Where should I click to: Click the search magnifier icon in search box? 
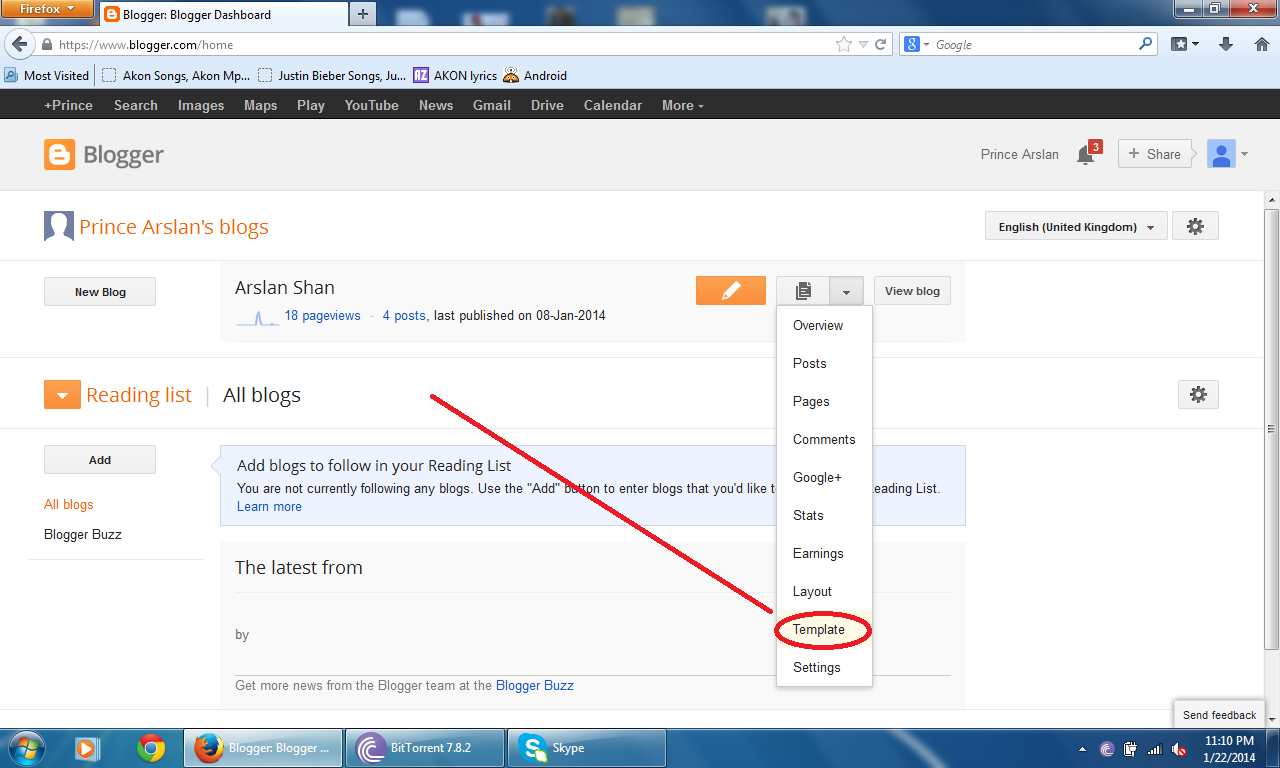coord(1146,45)
